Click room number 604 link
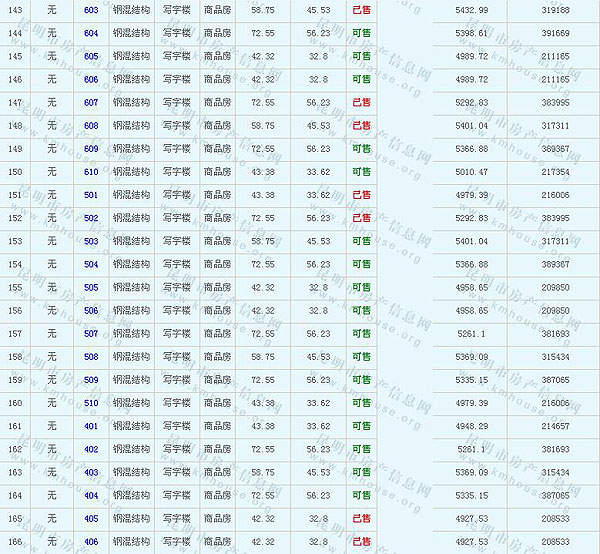Viewport: 600px width, 554px height. click(91, 33)
